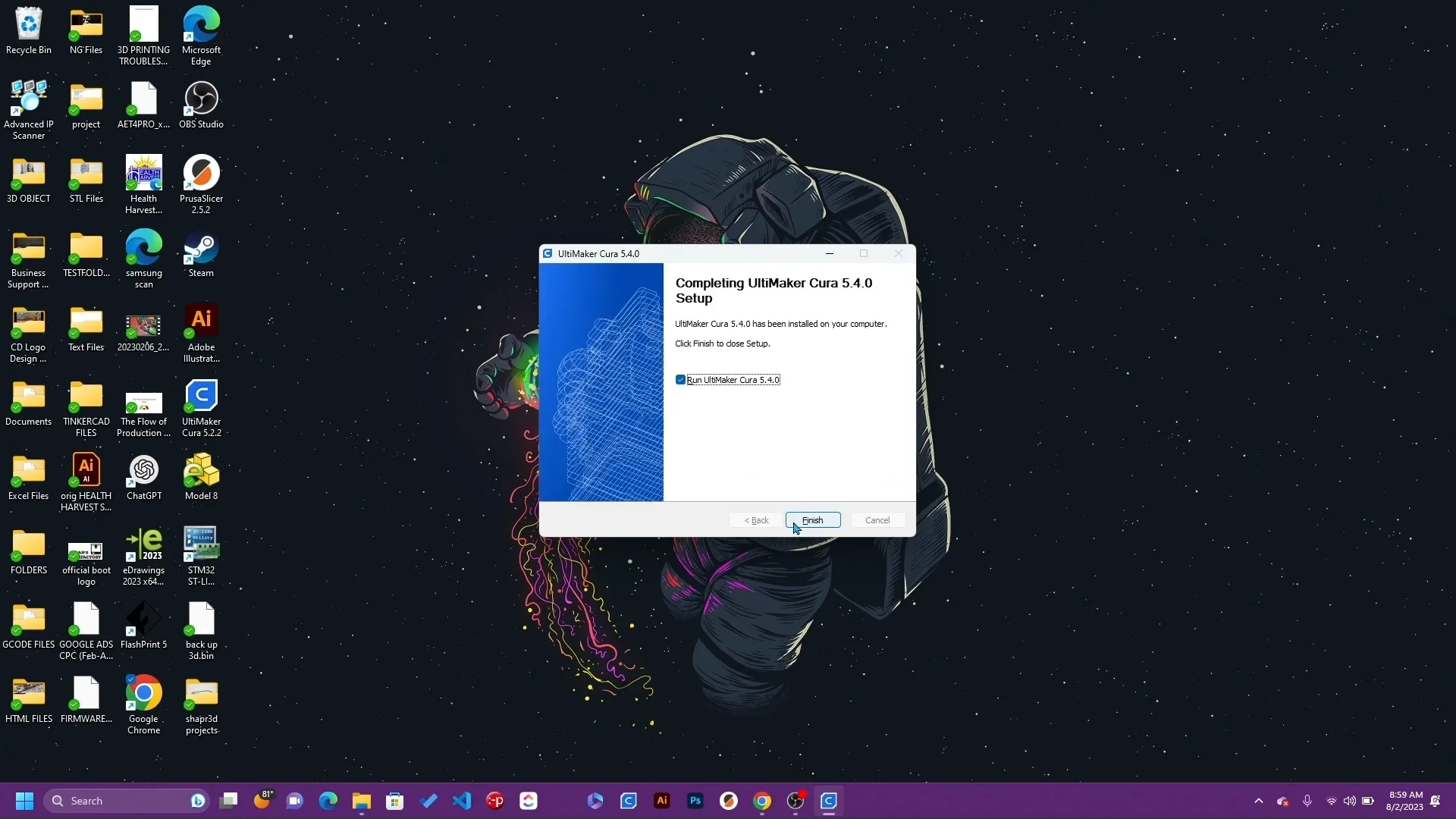Viewport: 1456px width, 819px height.
Task: Select the Health Harvest desktop file
Action: coord(144,184)
